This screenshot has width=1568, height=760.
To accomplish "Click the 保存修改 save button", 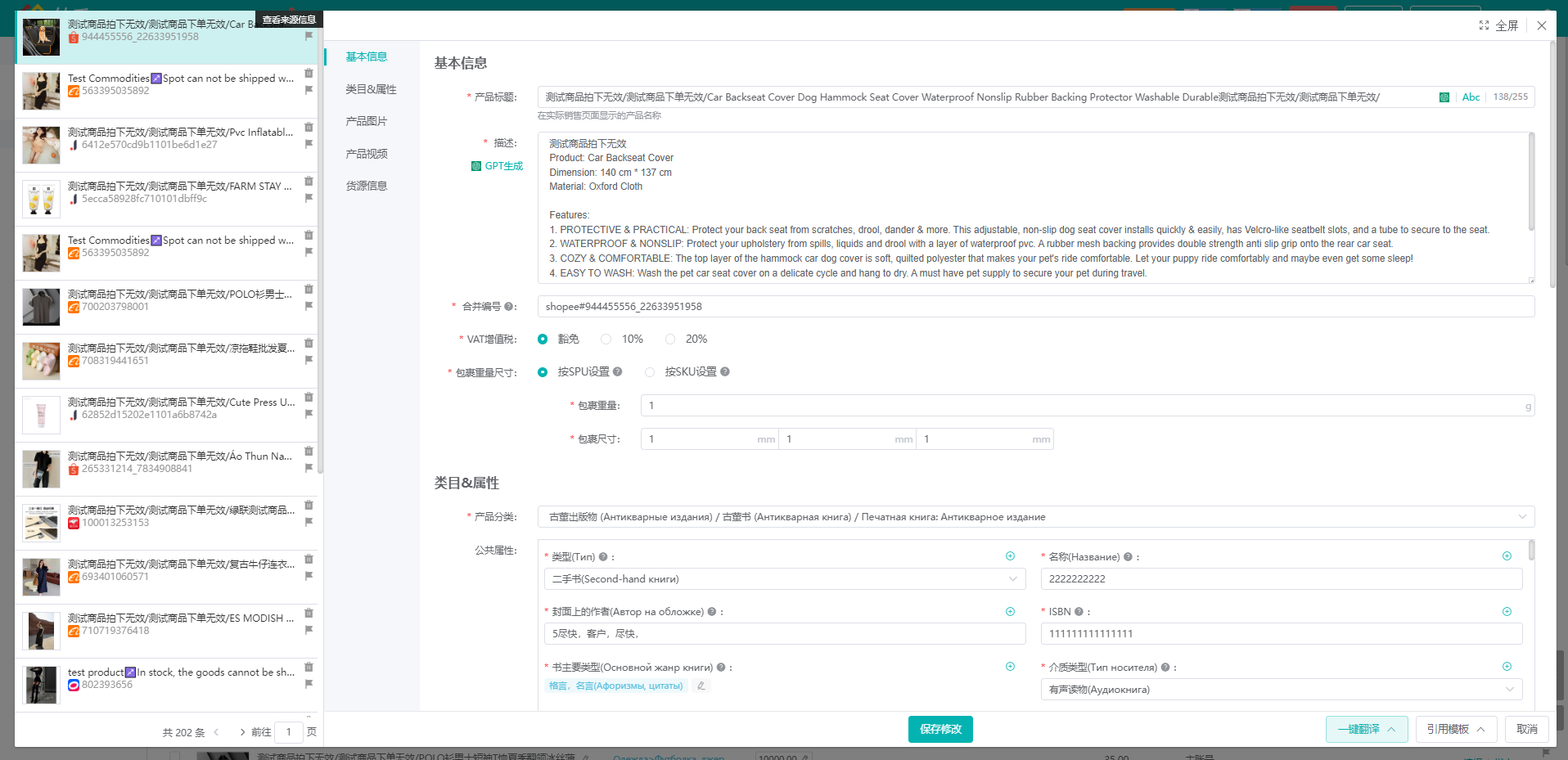I will pyautogui.click(x=939, y=729).
